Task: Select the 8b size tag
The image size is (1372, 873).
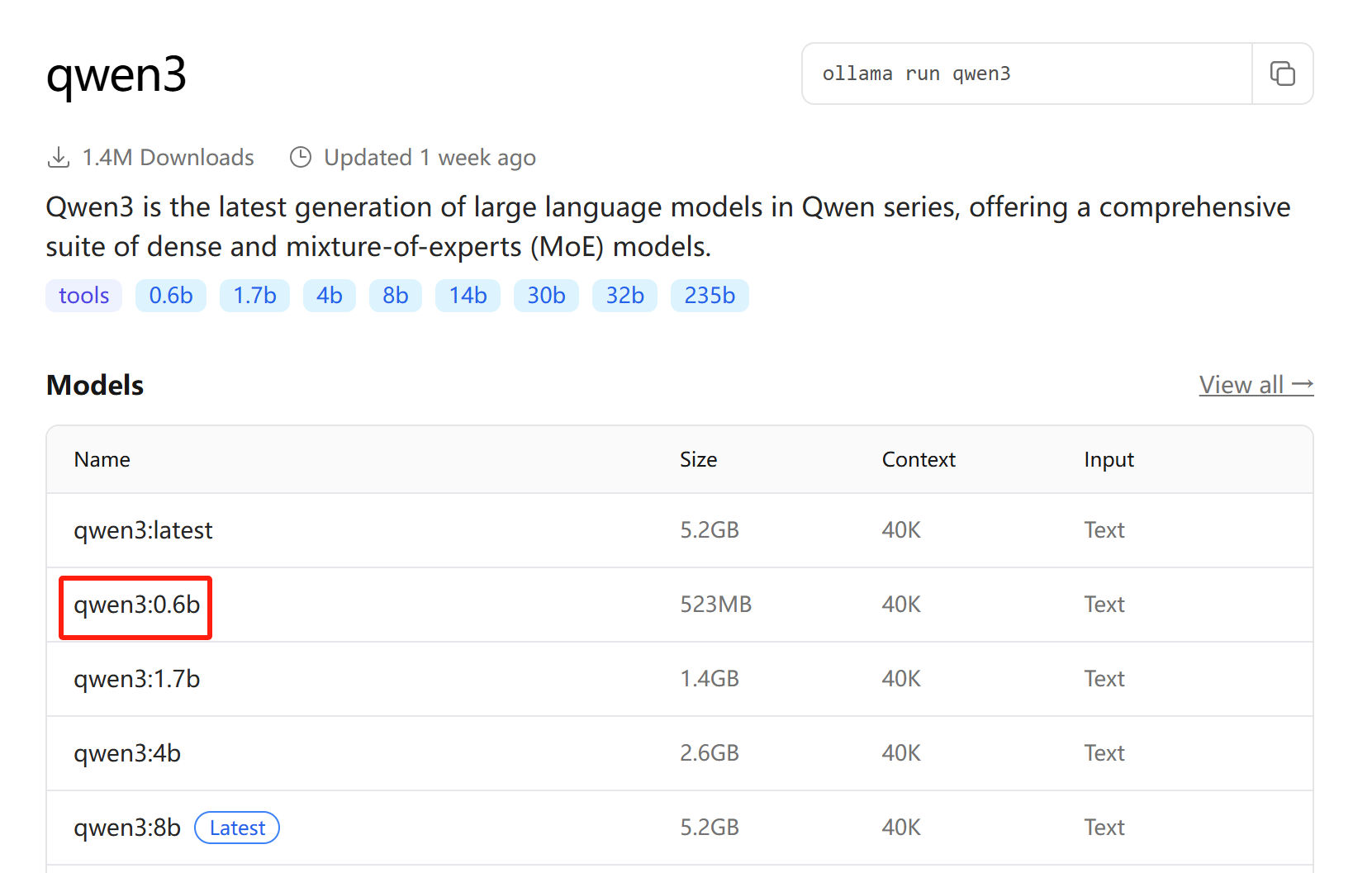Action: pyautogui.click(x=395, y=296)
